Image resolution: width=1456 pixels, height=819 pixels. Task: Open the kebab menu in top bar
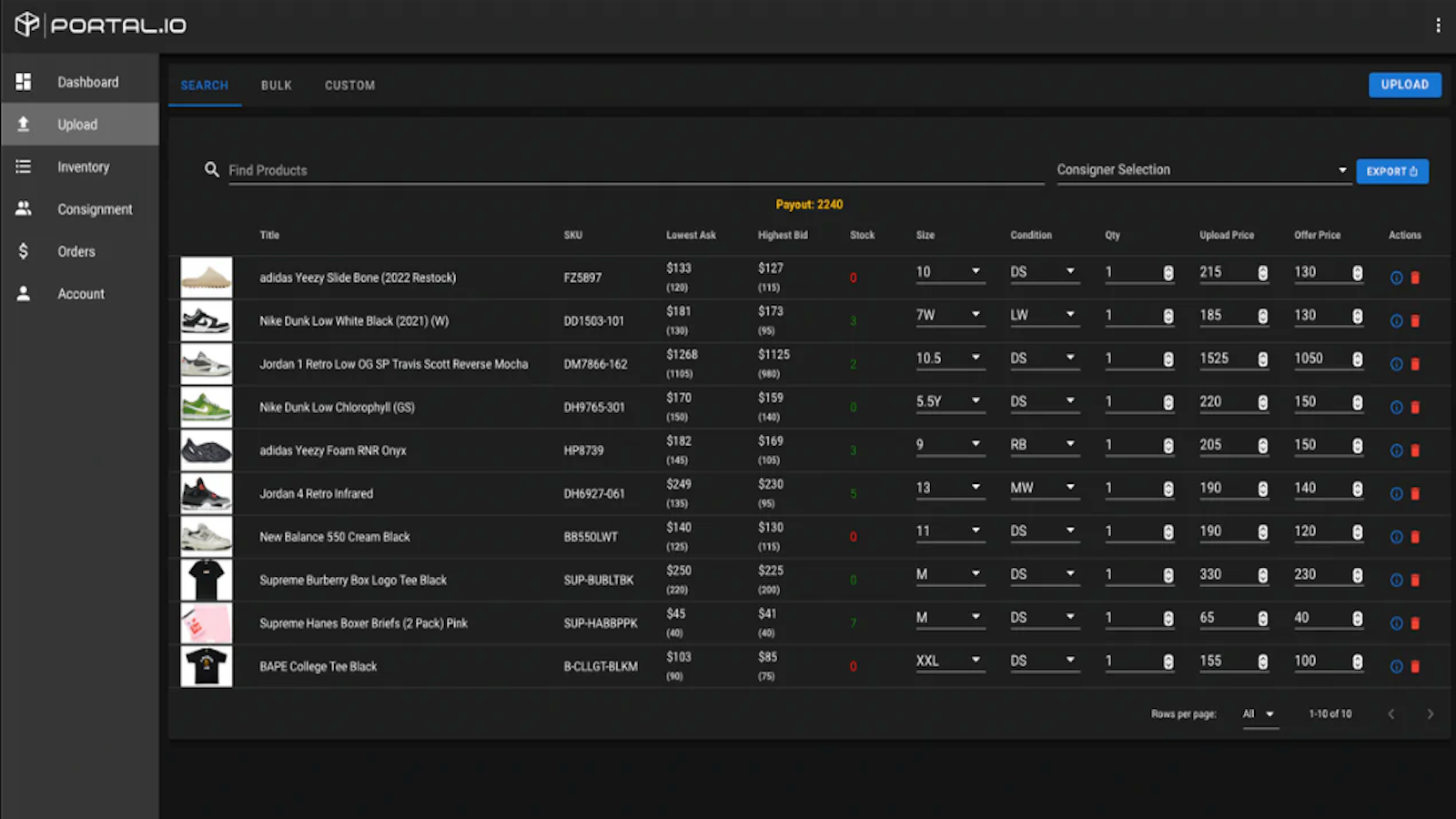(x=1438, y=25)
